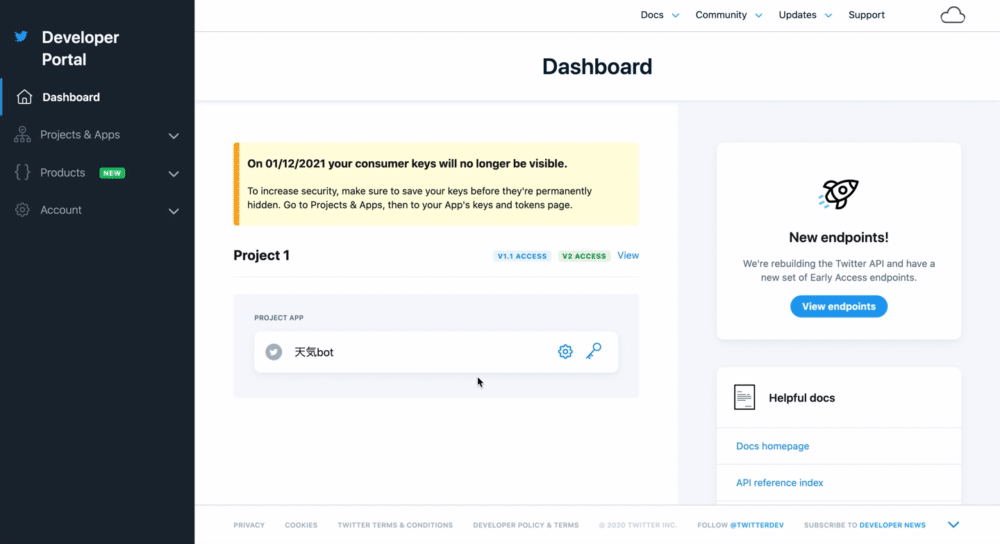This screenshot has height=544, width=1000.
Task: Open app settings gear for 天気bot
Action: coord(565,351)
